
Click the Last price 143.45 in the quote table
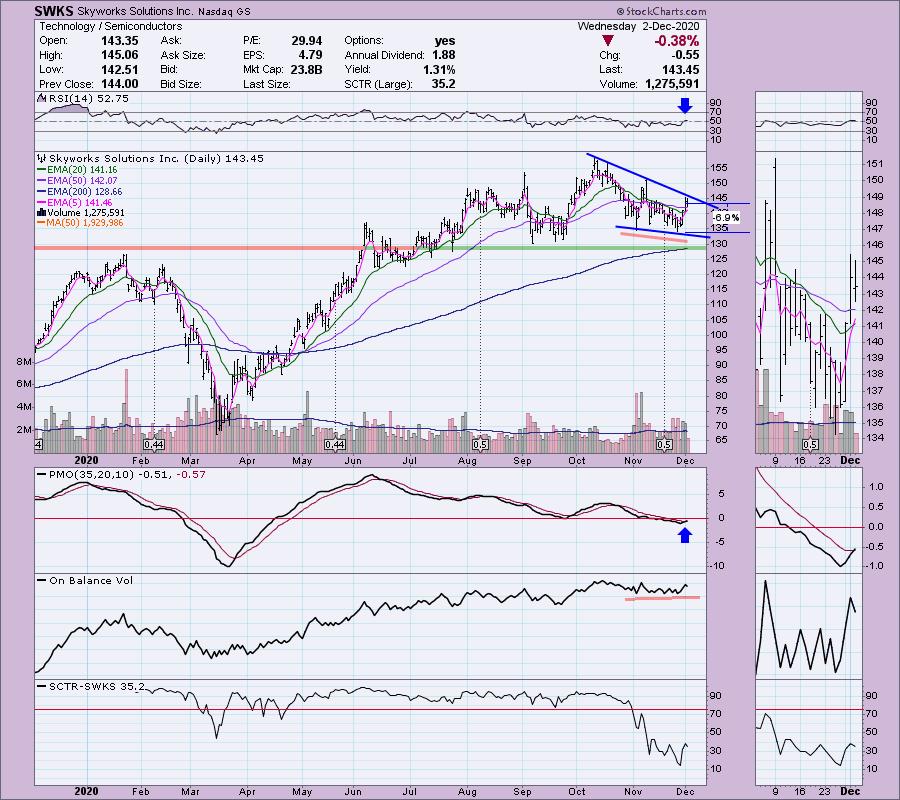click(680, 69)
